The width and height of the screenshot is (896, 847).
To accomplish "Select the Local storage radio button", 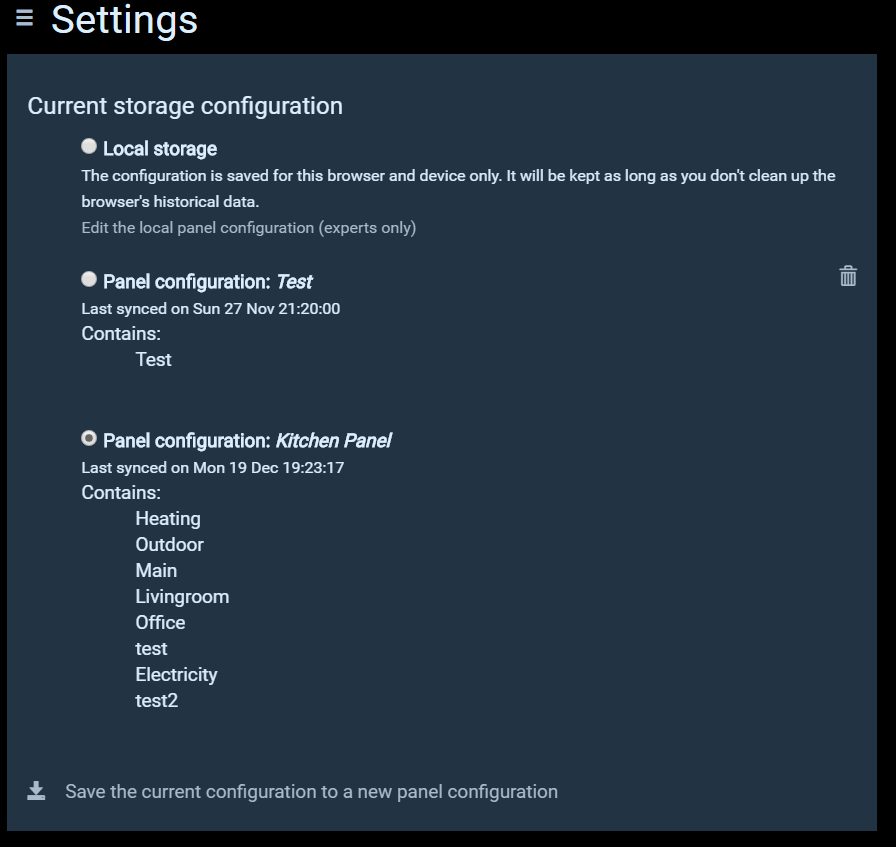I will (x=89, y=147).
